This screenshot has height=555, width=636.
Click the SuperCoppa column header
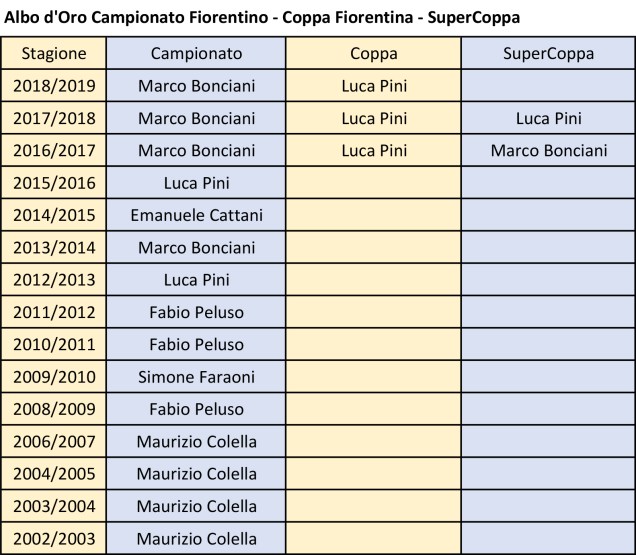(x=547, y=54)
